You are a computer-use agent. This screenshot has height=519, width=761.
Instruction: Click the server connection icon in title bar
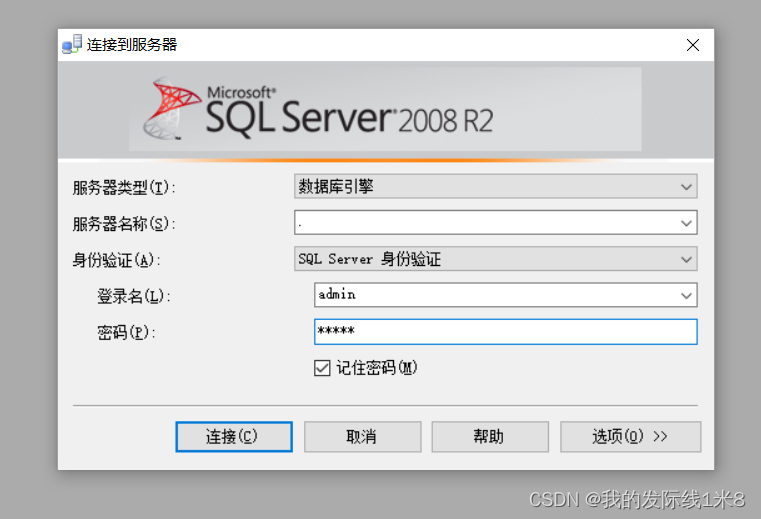[x=72, y=44]
